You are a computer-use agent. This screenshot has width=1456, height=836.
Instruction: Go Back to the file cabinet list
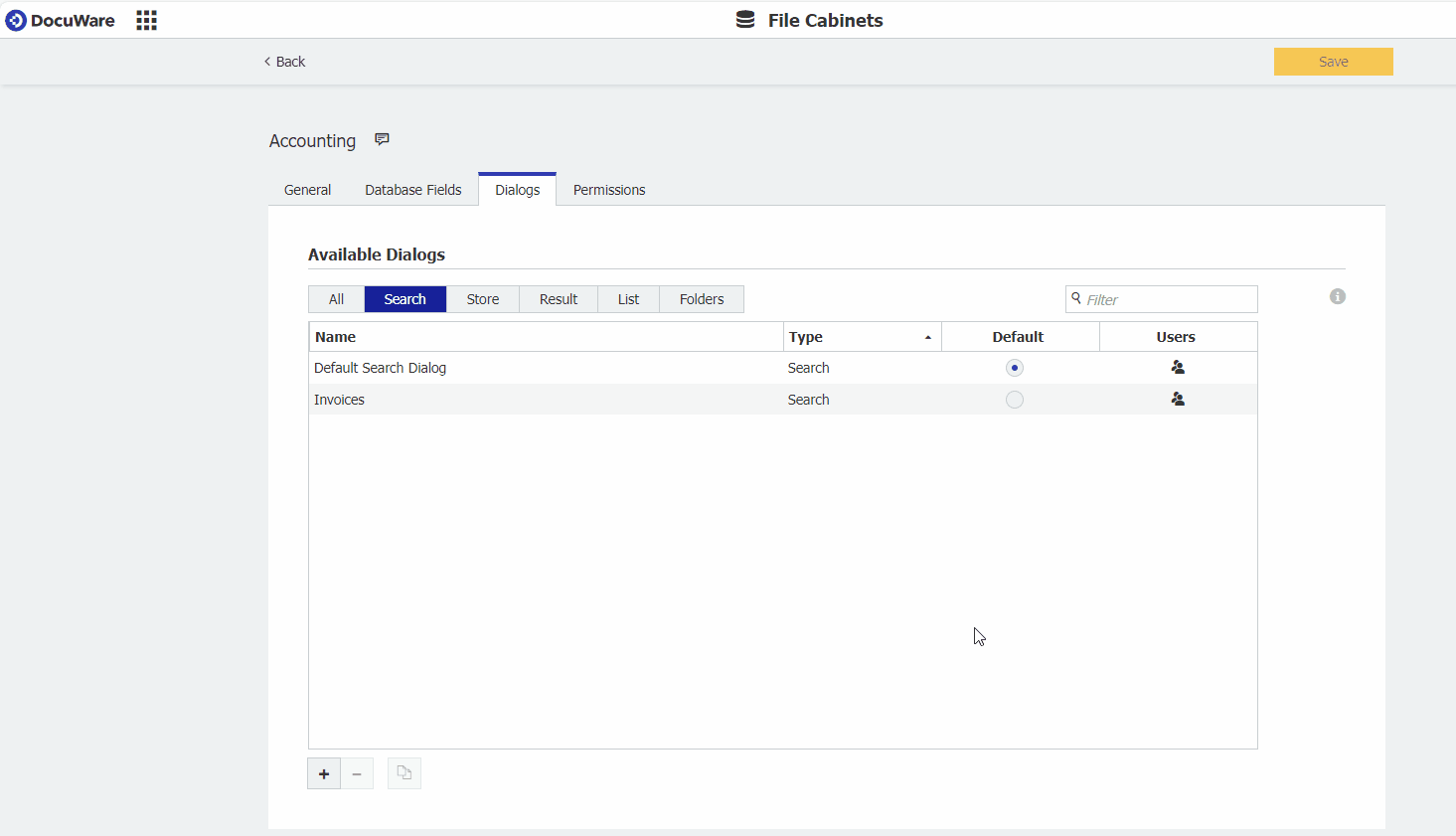pyautogui.click(x=284, y=61)
